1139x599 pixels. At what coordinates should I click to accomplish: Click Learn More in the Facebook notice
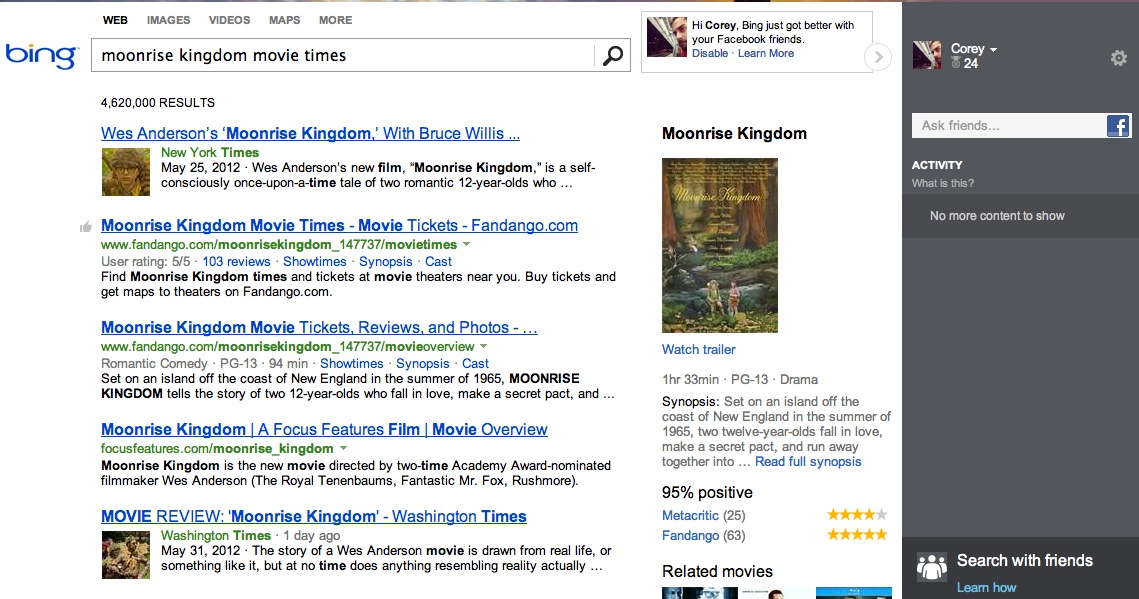[x=766, y=53]
